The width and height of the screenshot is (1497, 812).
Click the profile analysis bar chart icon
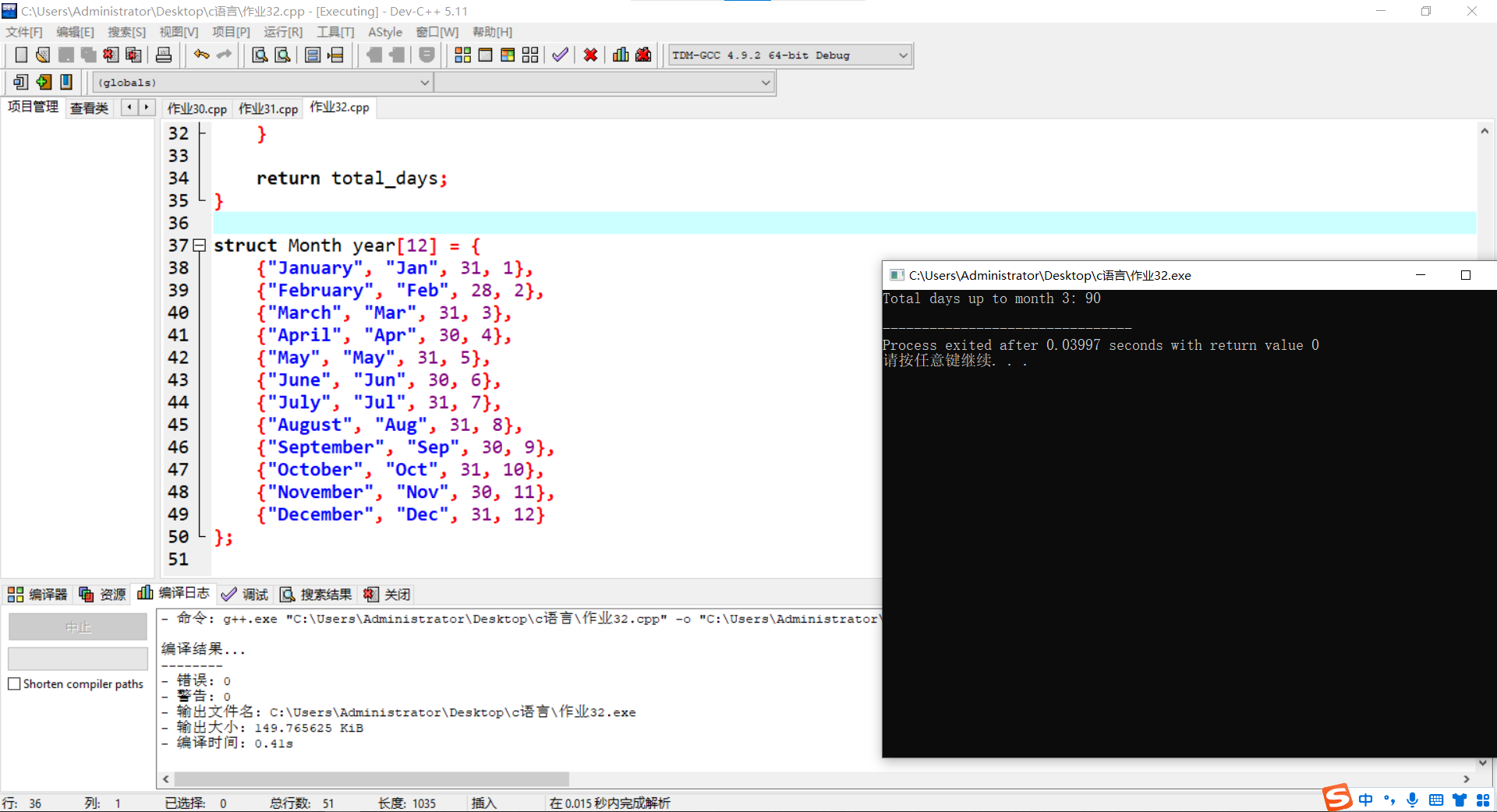point(621,55)
